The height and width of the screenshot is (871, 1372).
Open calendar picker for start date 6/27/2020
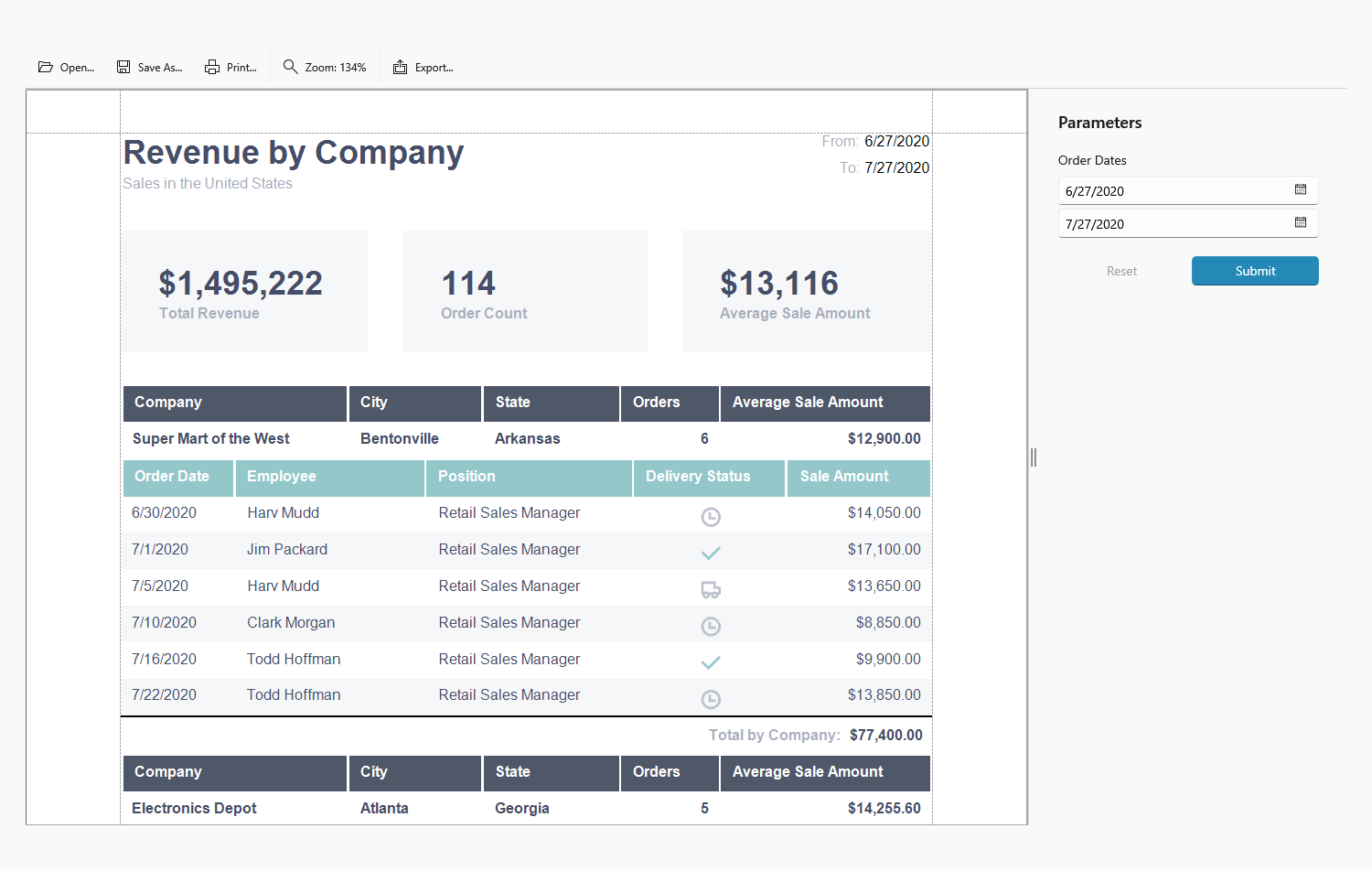(x=1300, y=189)
